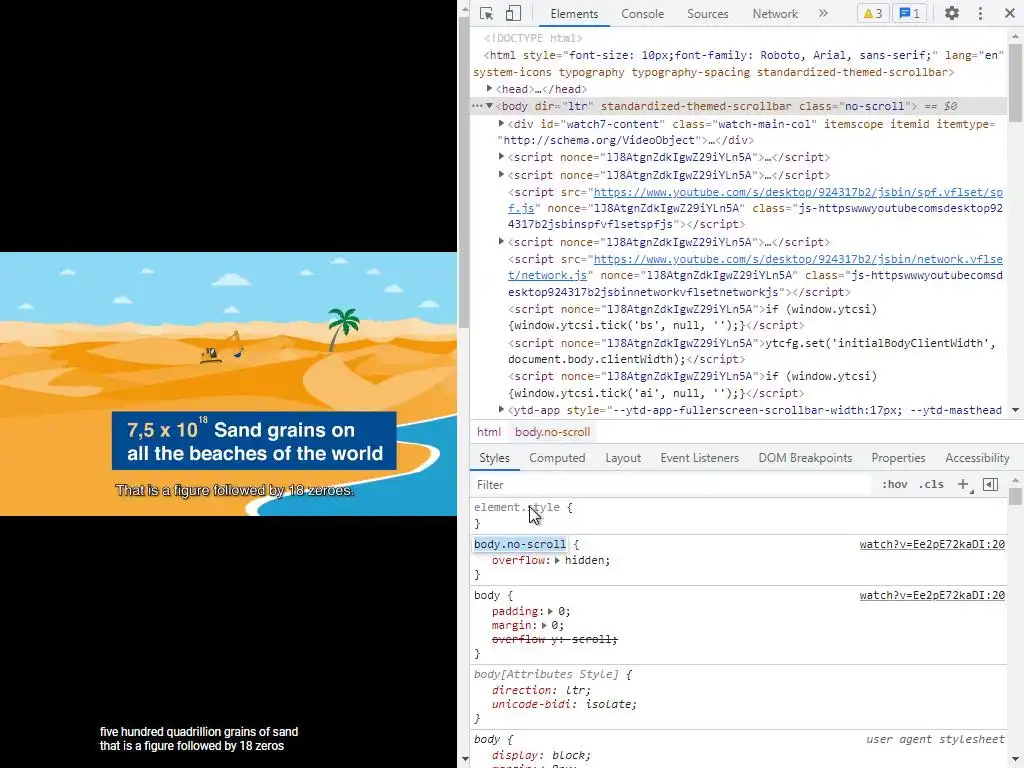Select the Styles tab
The height and width of the screenshot is (768, 1024).
tap(494, 458)
